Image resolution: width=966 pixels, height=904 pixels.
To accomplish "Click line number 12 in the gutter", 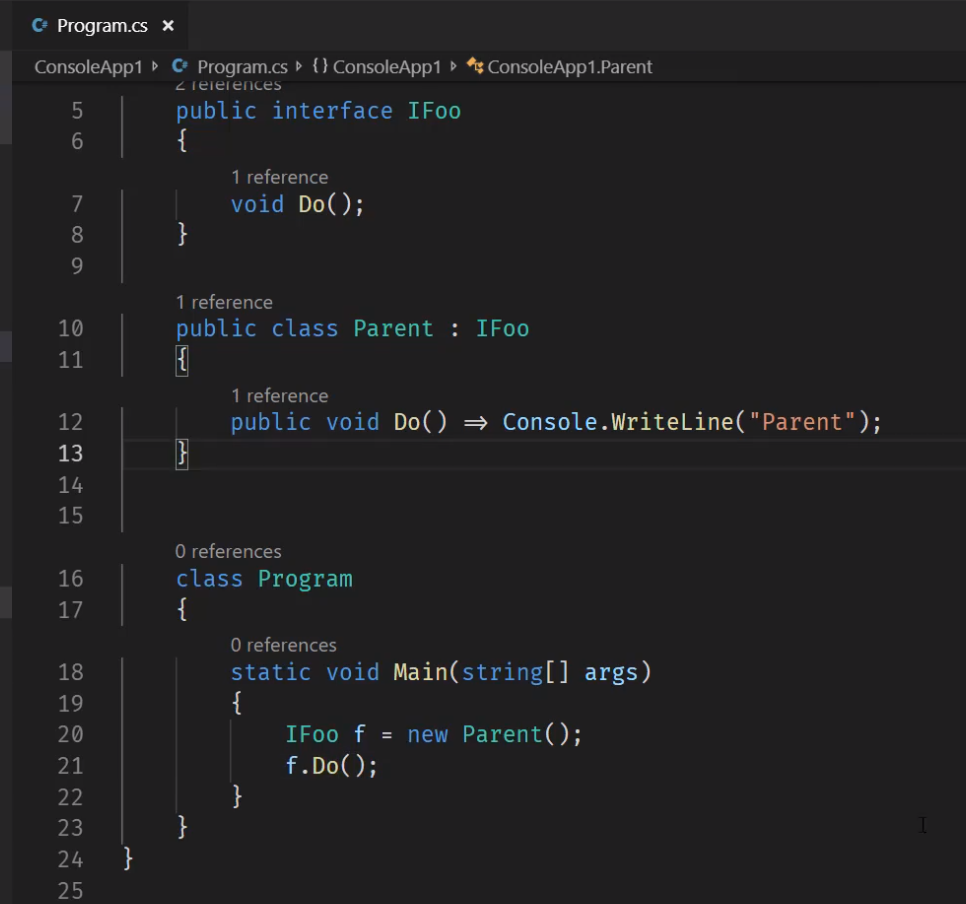I will (x=71, y=422).
